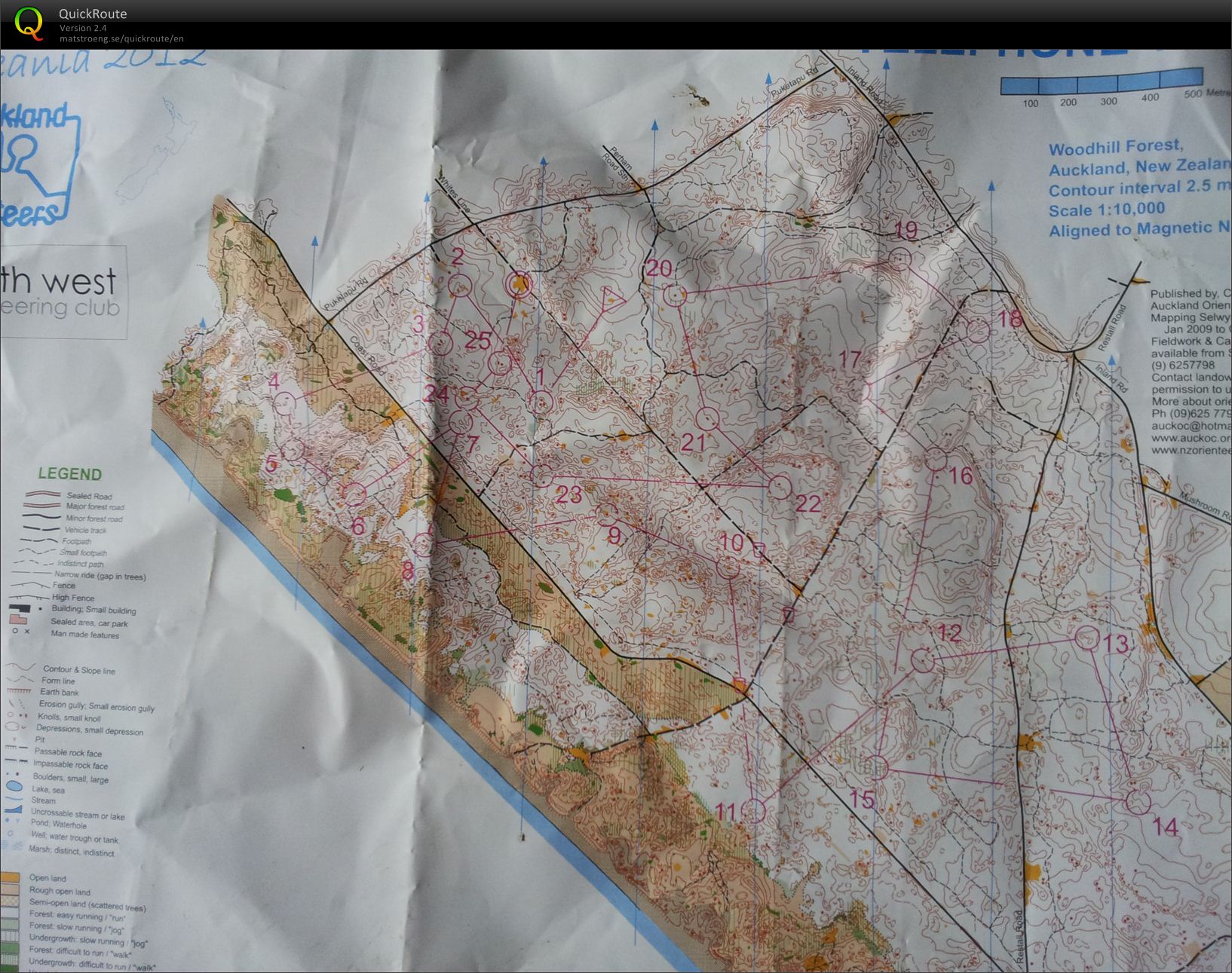
Task: Open the matstroeng.se/quickroute/en link
Action: [121, 38]
